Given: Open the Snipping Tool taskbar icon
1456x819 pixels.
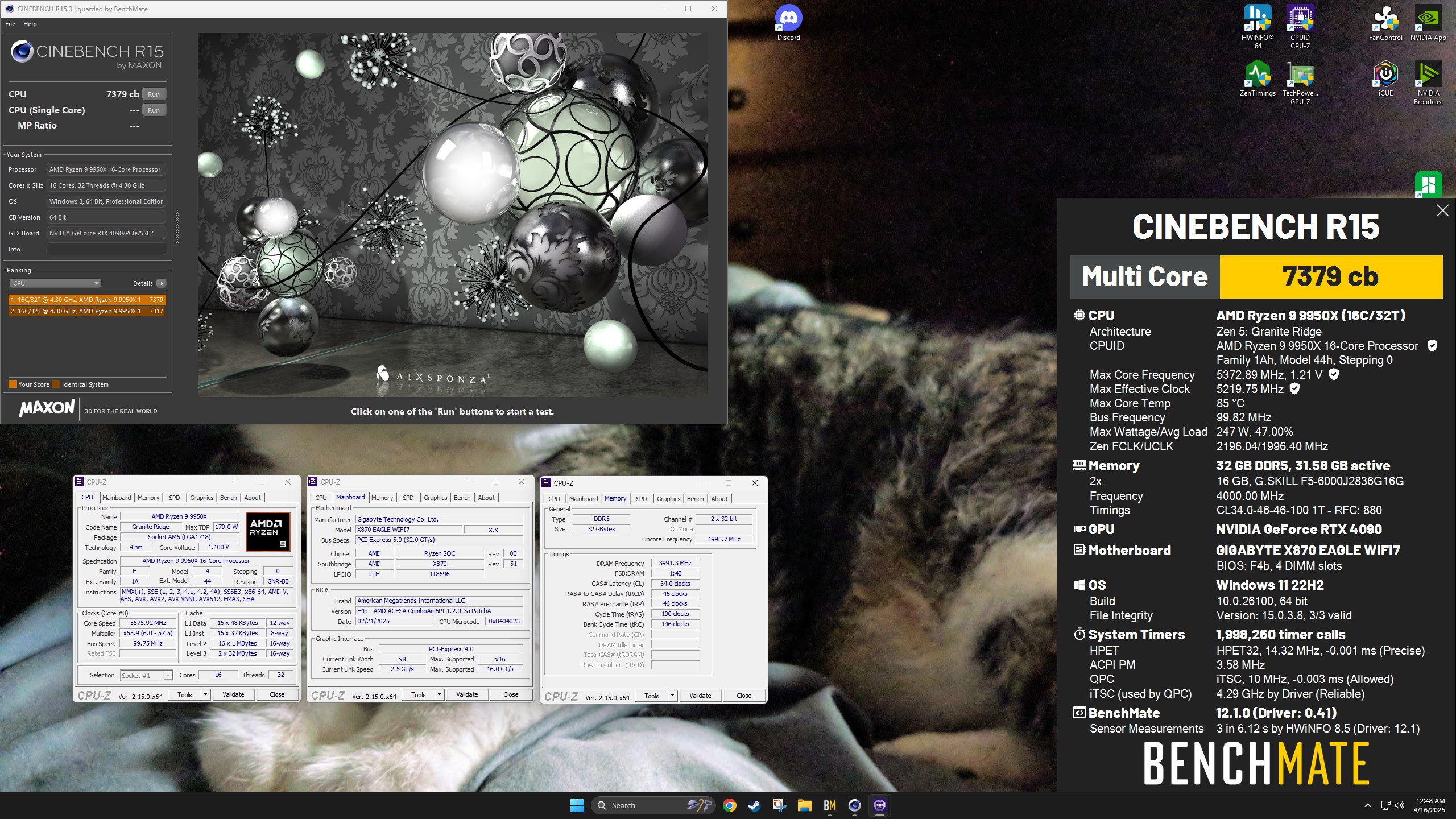Looking at the screenshot, I should 779,805.
